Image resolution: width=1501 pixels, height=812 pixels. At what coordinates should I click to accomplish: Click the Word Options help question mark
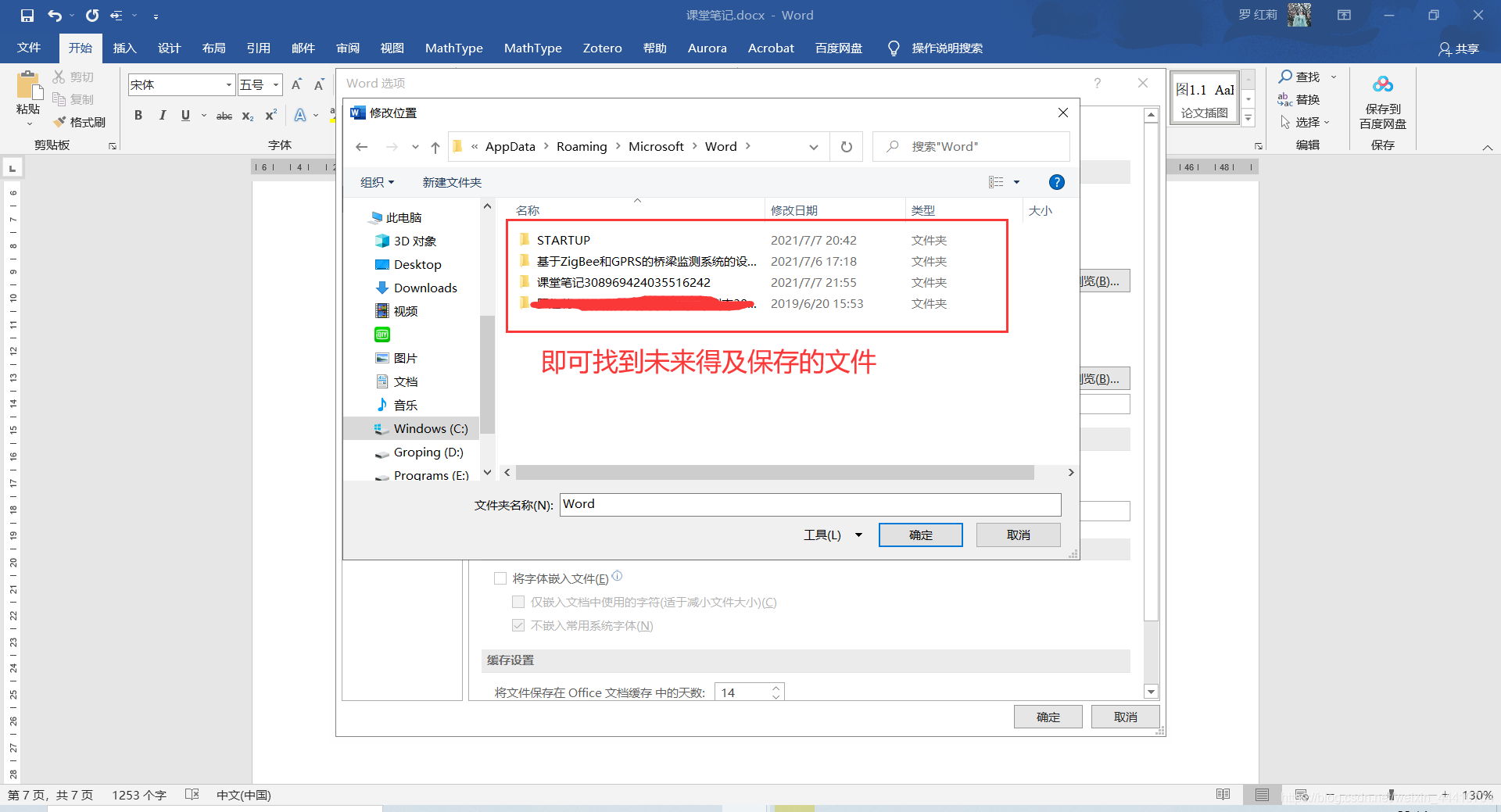1098,83
